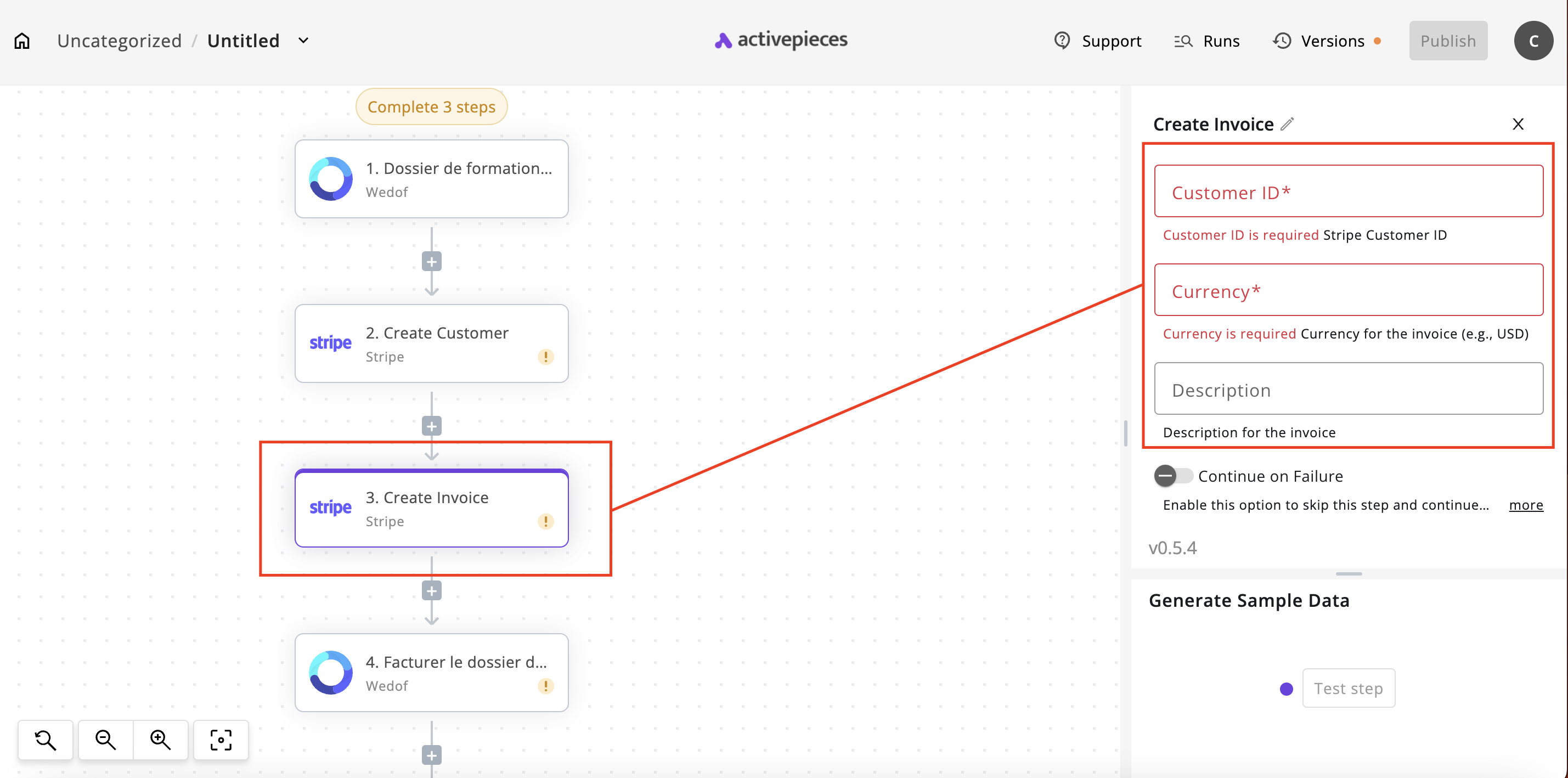Click the zoom out magnifier icon

pyautogui.click(x=105, y=740)
